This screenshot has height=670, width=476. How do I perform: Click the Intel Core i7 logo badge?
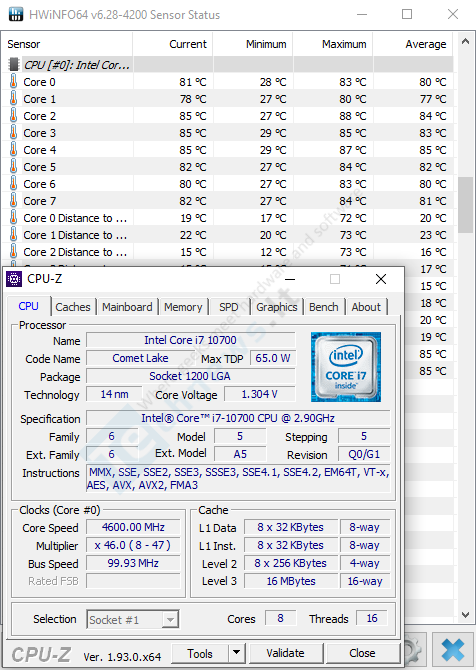(346, 367)
